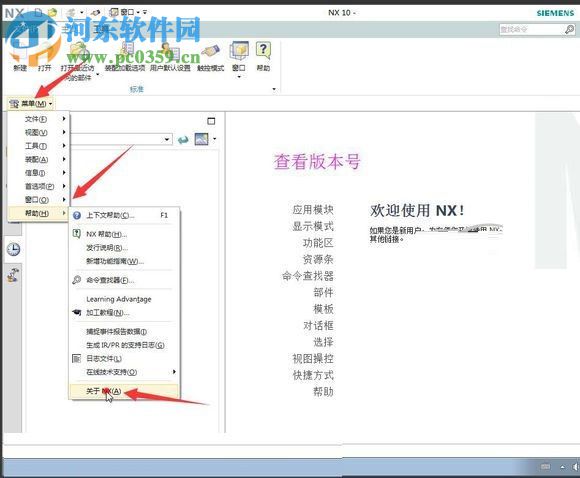This screenshot has width=580, height=478.
Task: Open 加工教程(N) tutorial entry
Action: [124, 313]
